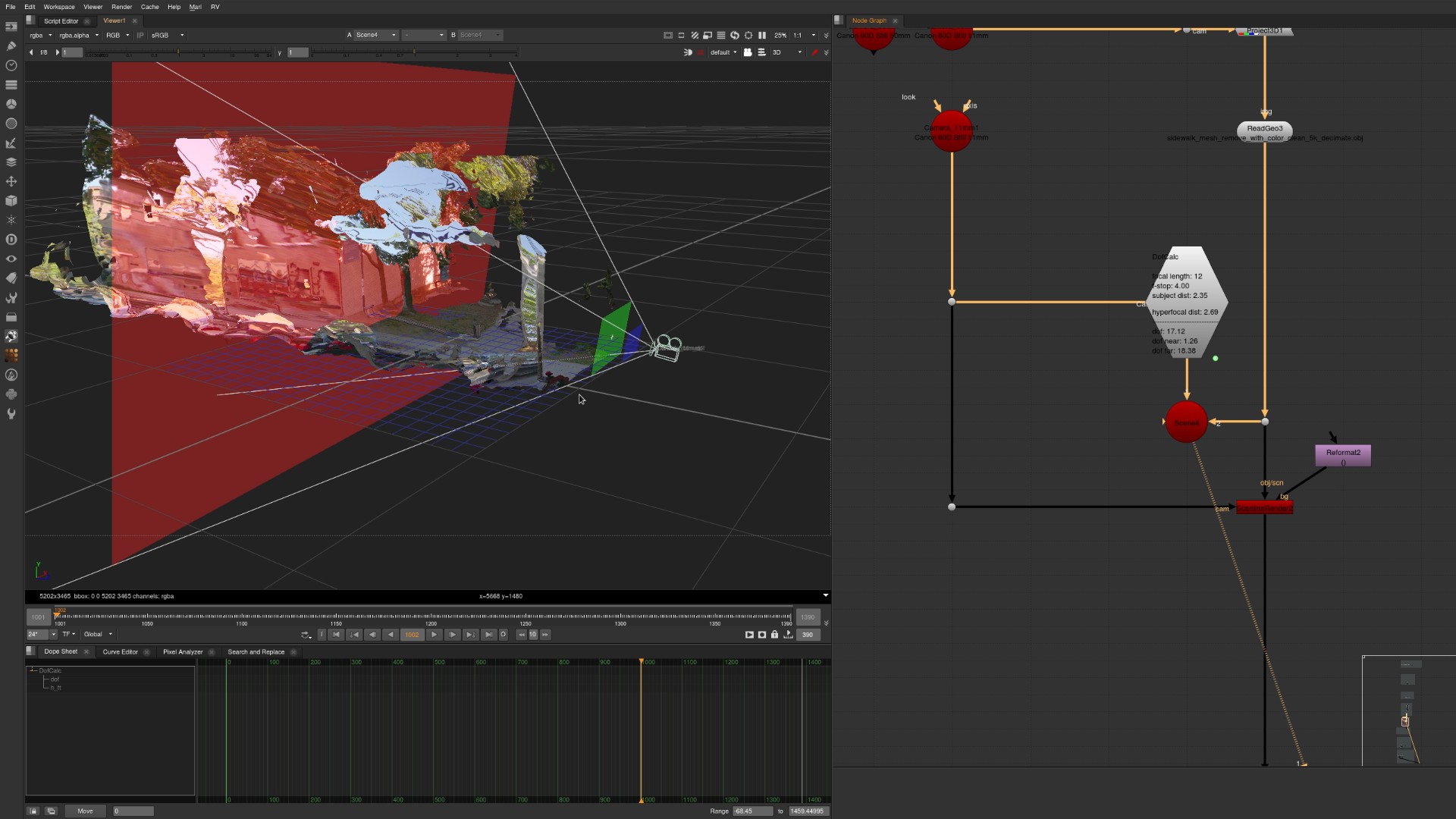The height and width of the screenshot is (819, 1456).
Task: Expand the rgba channel layer dropdown
Action: pos(41,35)
